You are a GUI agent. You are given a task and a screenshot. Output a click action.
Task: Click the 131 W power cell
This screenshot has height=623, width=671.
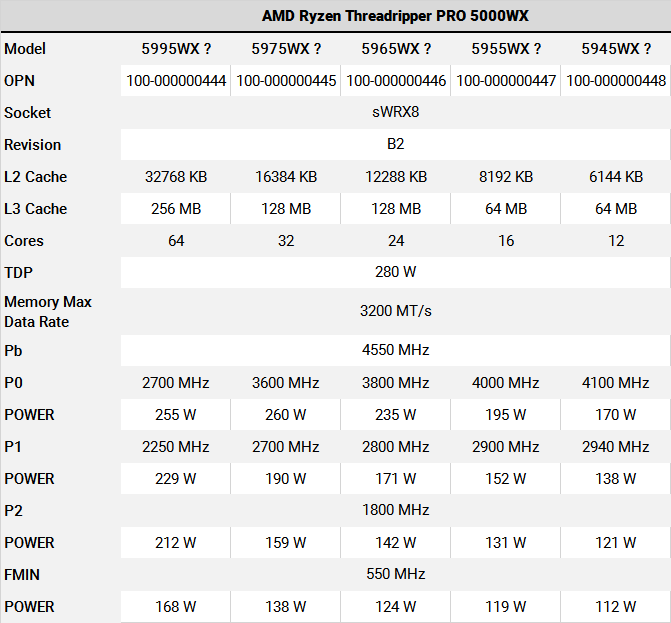click(506, 543)
